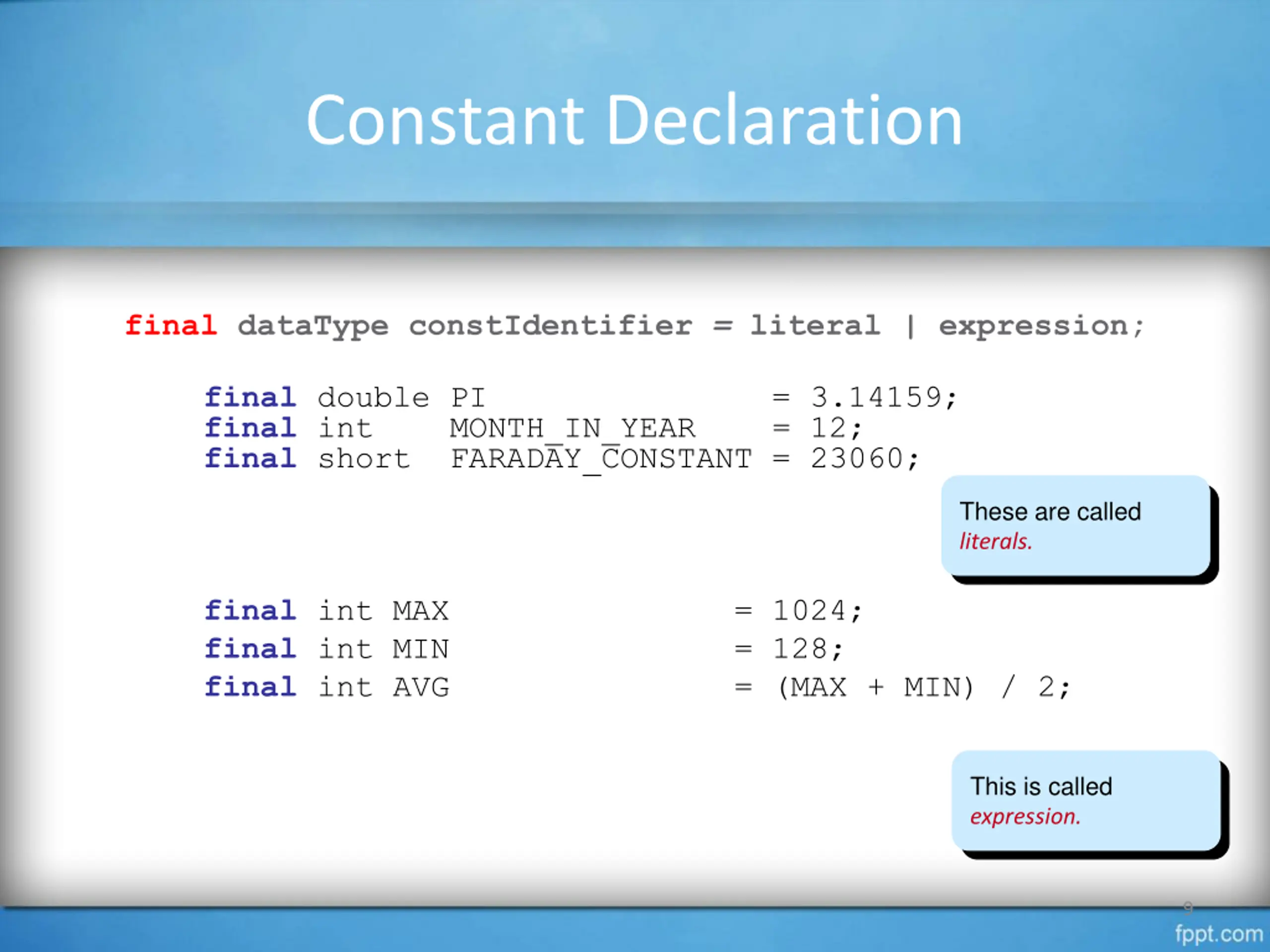The height and width of the screenshot is (952, 1270).
Task: Click the (MAX + MIN) / 2; expression
Action: click(923, 687)
